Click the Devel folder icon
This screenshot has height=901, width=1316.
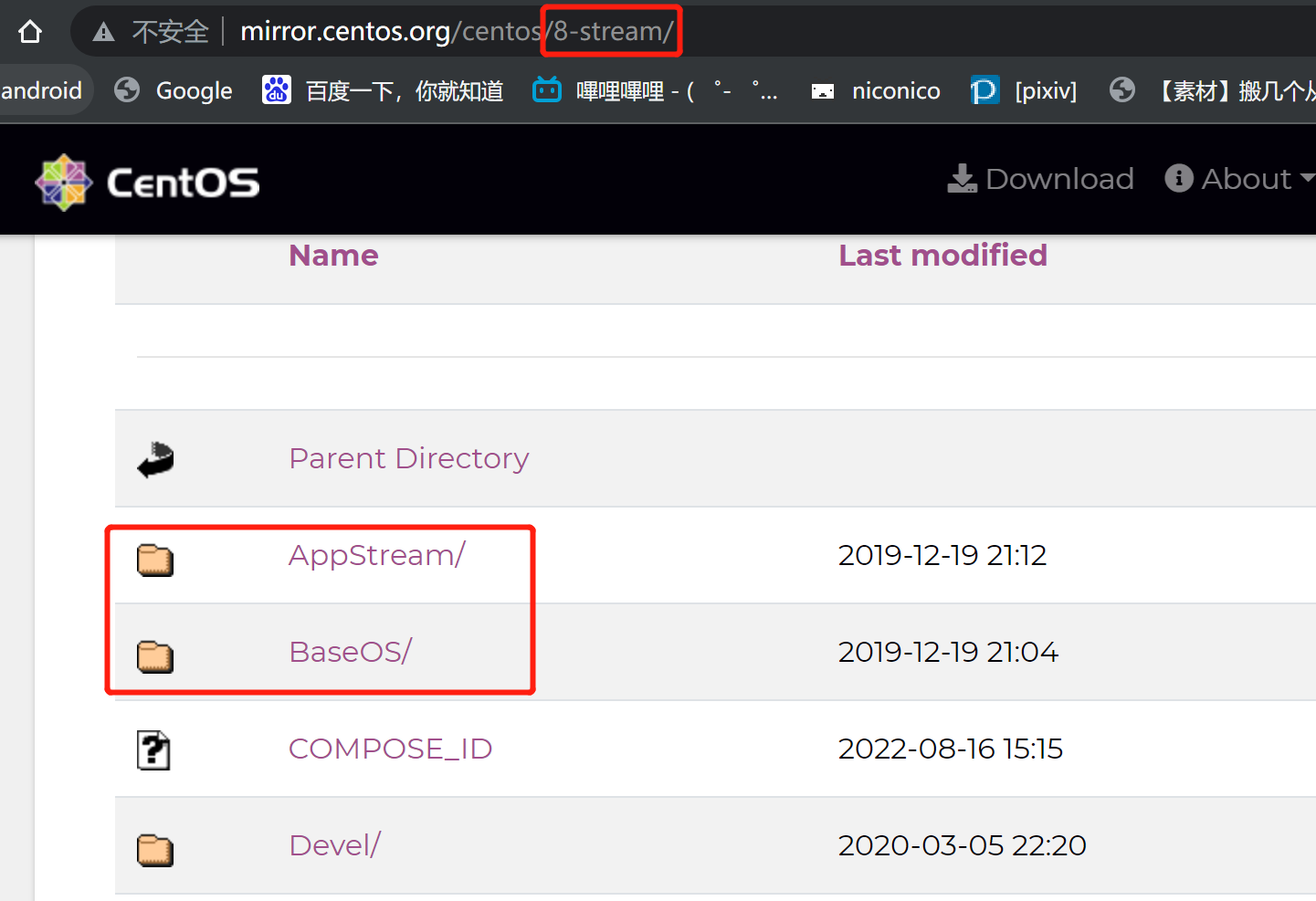coord(155,850)
